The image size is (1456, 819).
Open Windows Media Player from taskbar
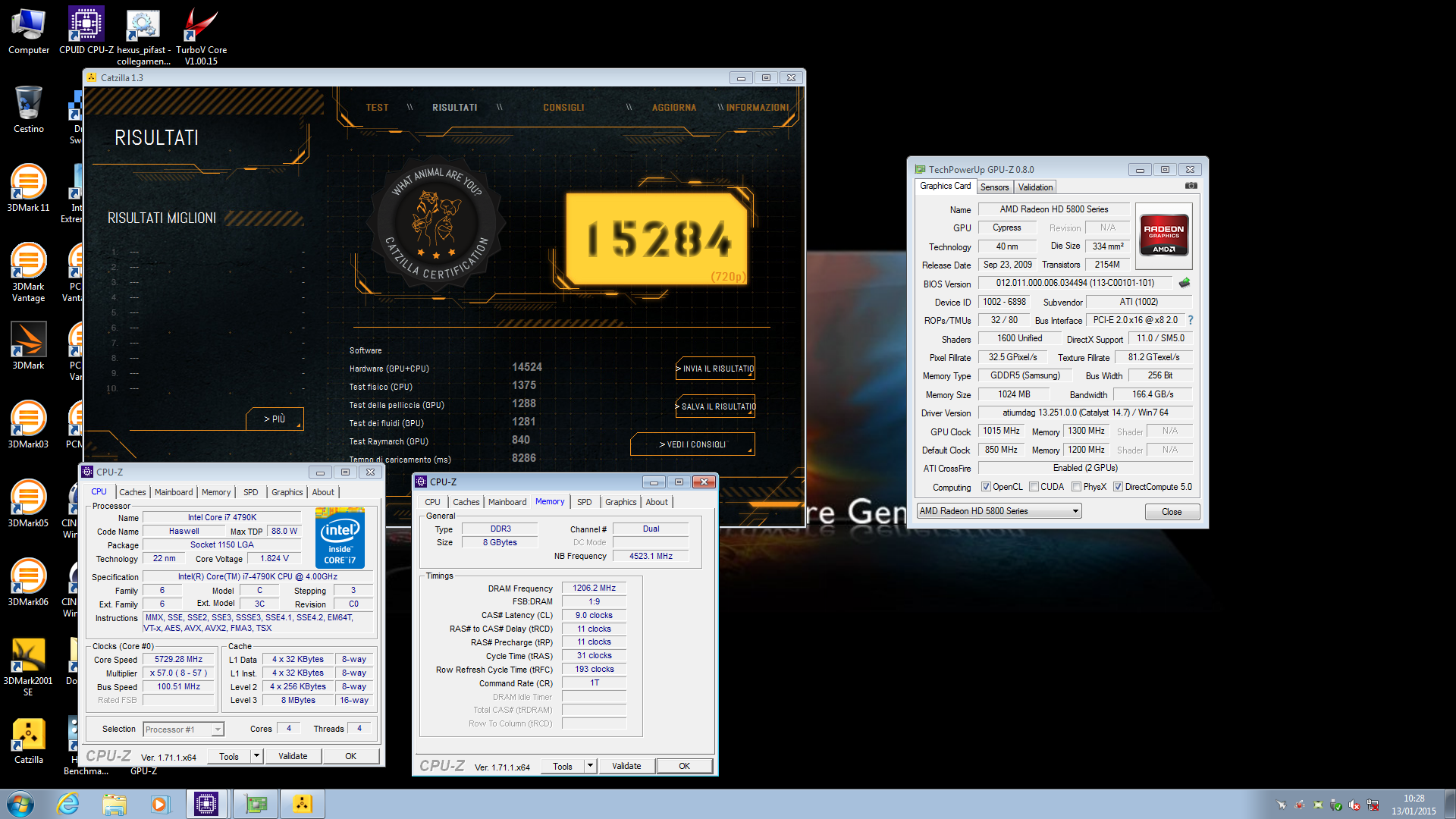click(160, 804)
